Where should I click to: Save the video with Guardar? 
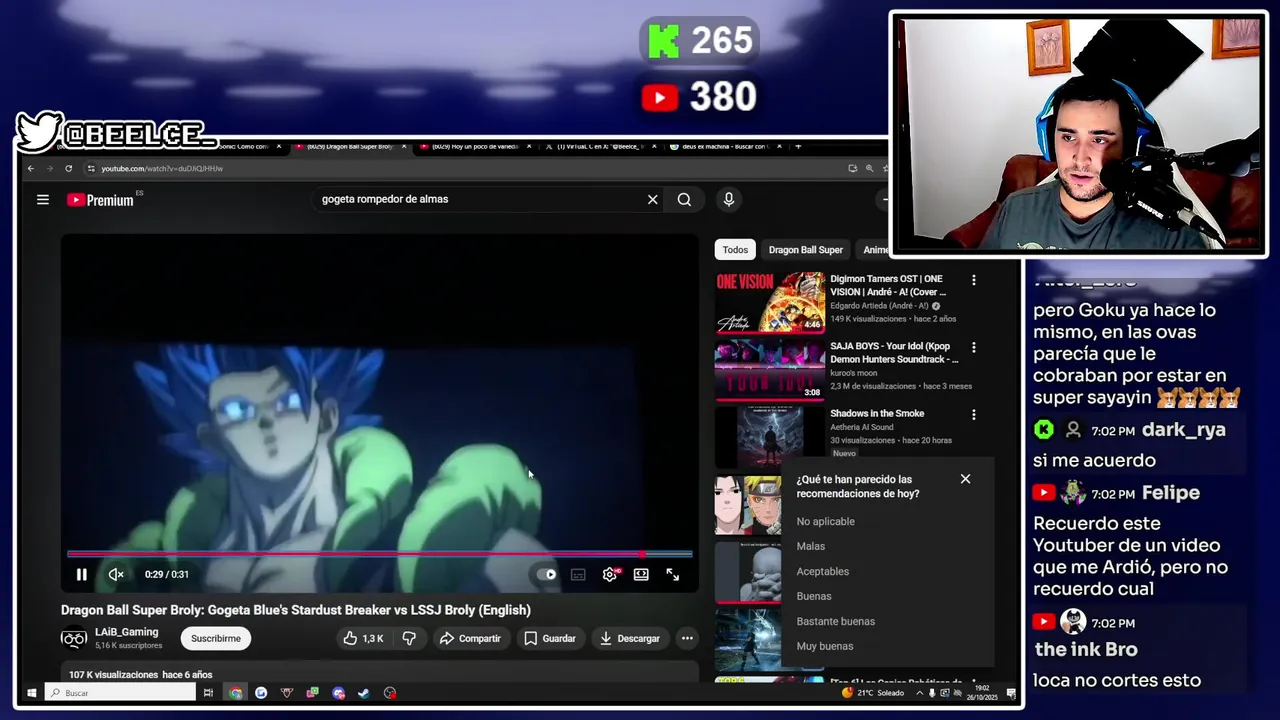tap(550, 638)
